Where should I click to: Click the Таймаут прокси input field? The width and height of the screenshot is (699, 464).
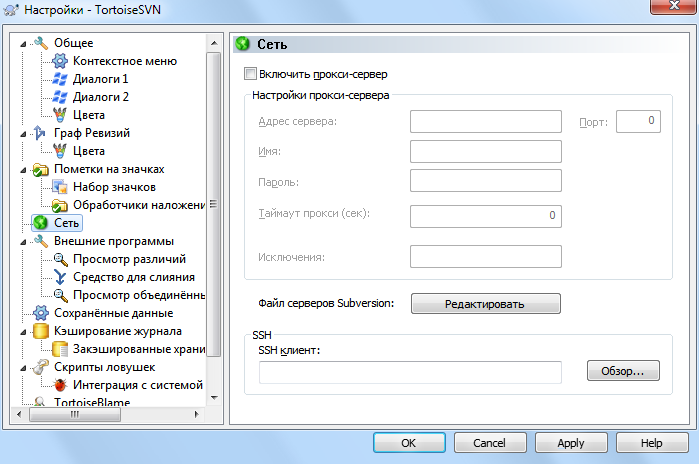(x=485, y=216)
